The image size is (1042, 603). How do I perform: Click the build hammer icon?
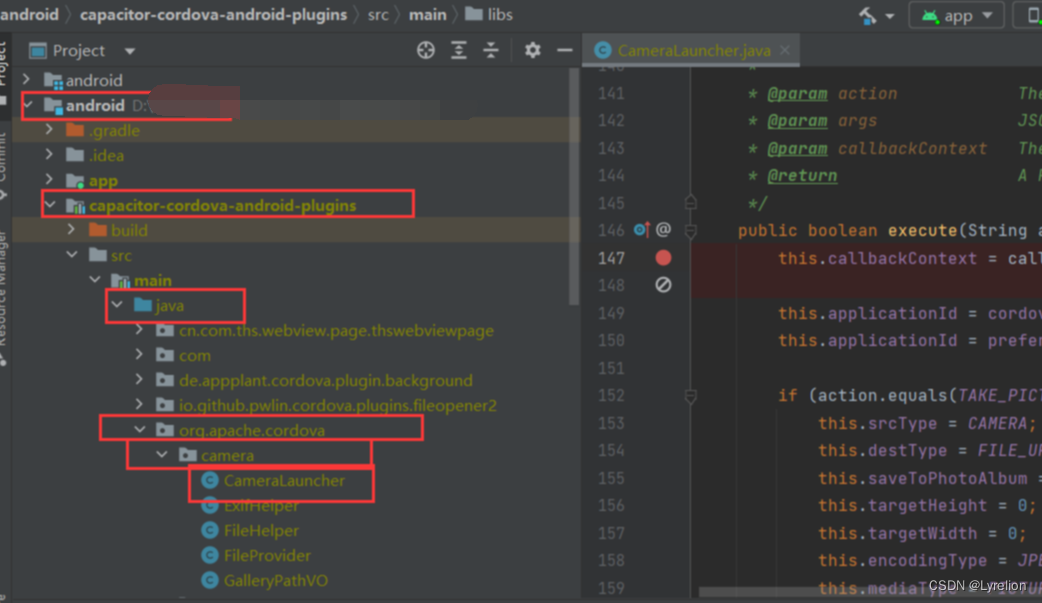pyautogui.click(x=868, y=15)
